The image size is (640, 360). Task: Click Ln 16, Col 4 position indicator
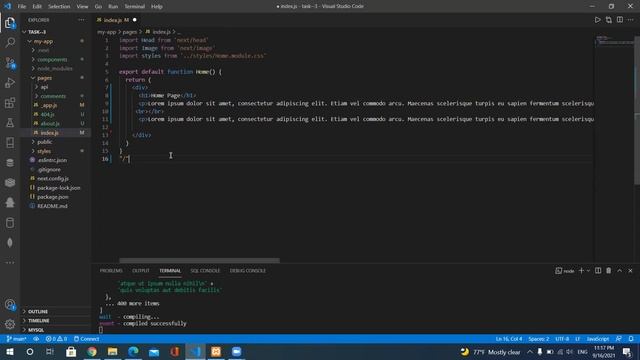509,339
